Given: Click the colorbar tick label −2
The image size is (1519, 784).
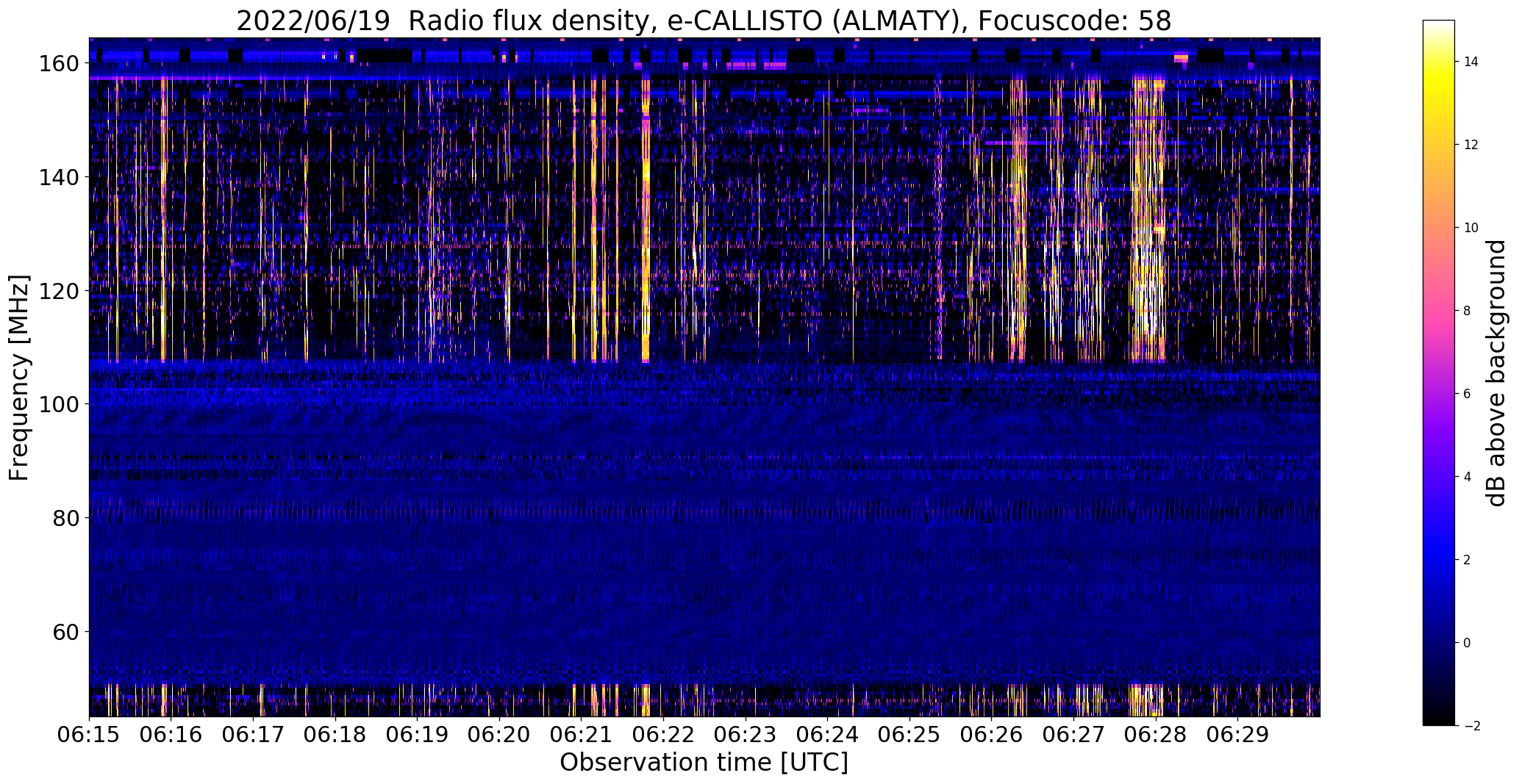Looking at the screenshot, I should (1472, 726).
